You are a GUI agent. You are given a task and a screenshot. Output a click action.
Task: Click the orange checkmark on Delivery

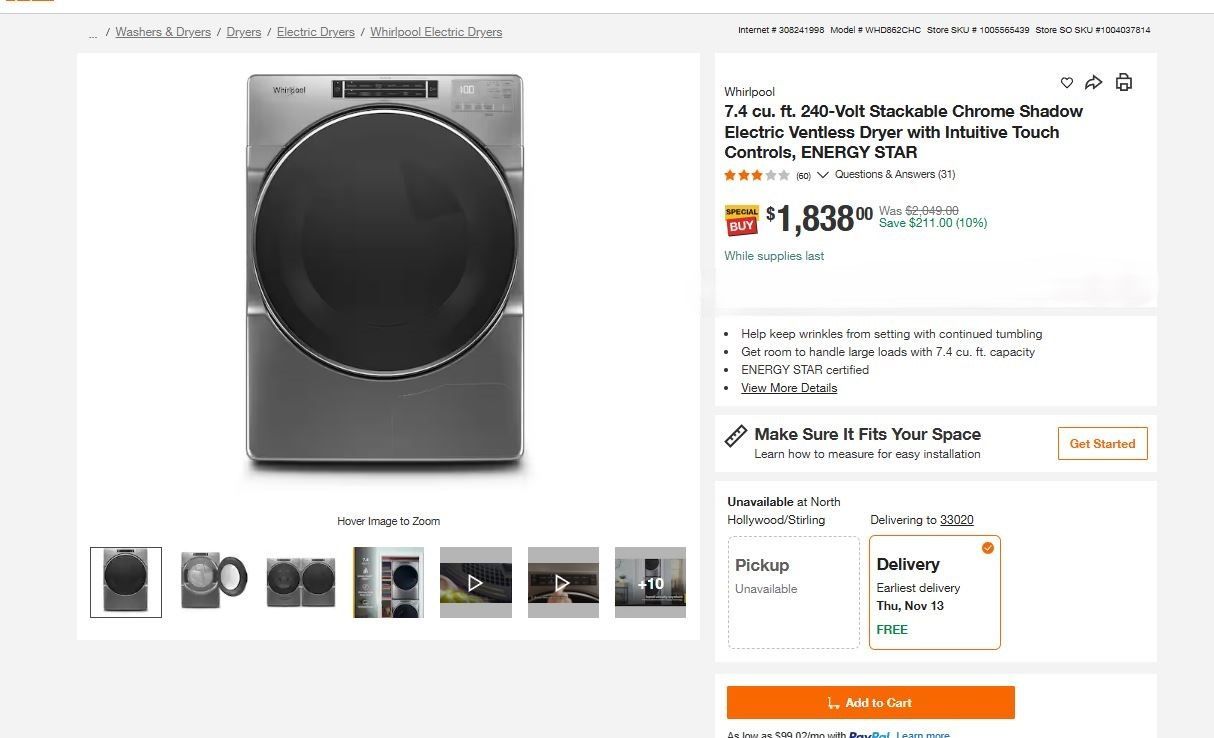987,547
